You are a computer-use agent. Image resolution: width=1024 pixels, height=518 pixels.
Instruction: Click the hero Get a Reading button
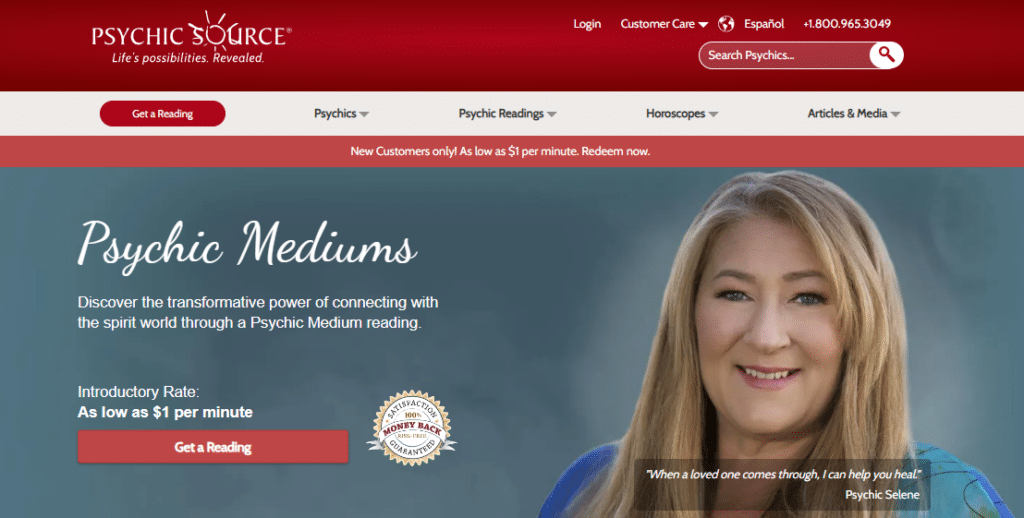[213, 447]
